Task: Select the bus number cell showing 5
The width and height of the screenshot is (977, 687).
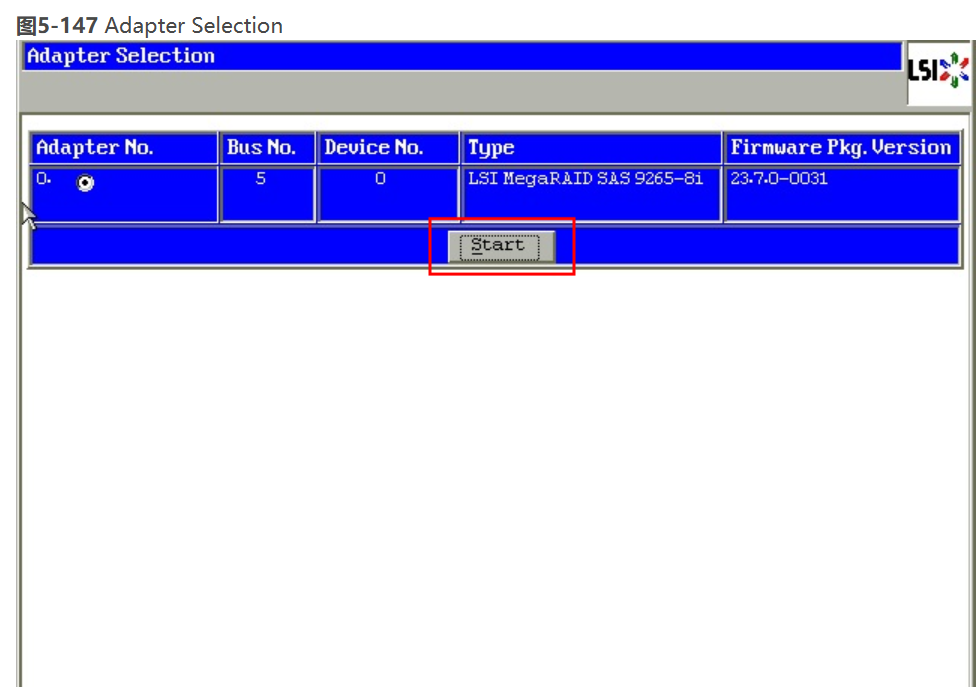Action: click(261, 180)
